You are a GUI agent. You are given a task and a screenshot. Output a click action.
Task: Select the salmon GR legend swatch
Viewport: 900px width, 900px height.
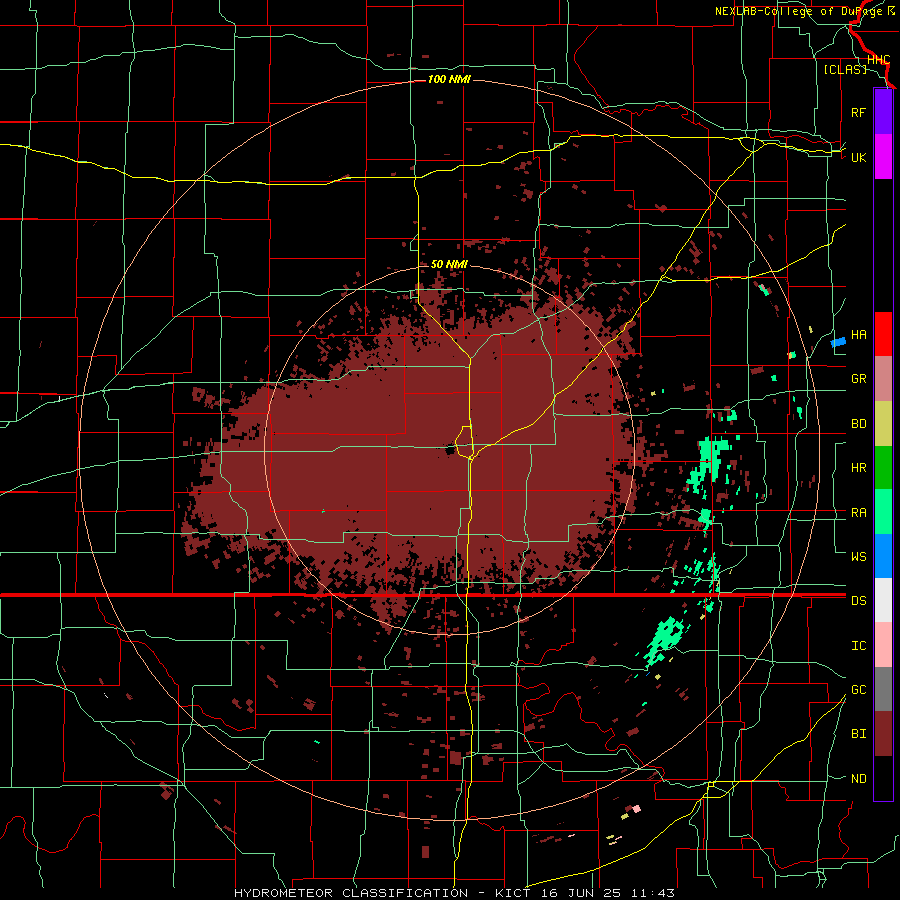883,378
